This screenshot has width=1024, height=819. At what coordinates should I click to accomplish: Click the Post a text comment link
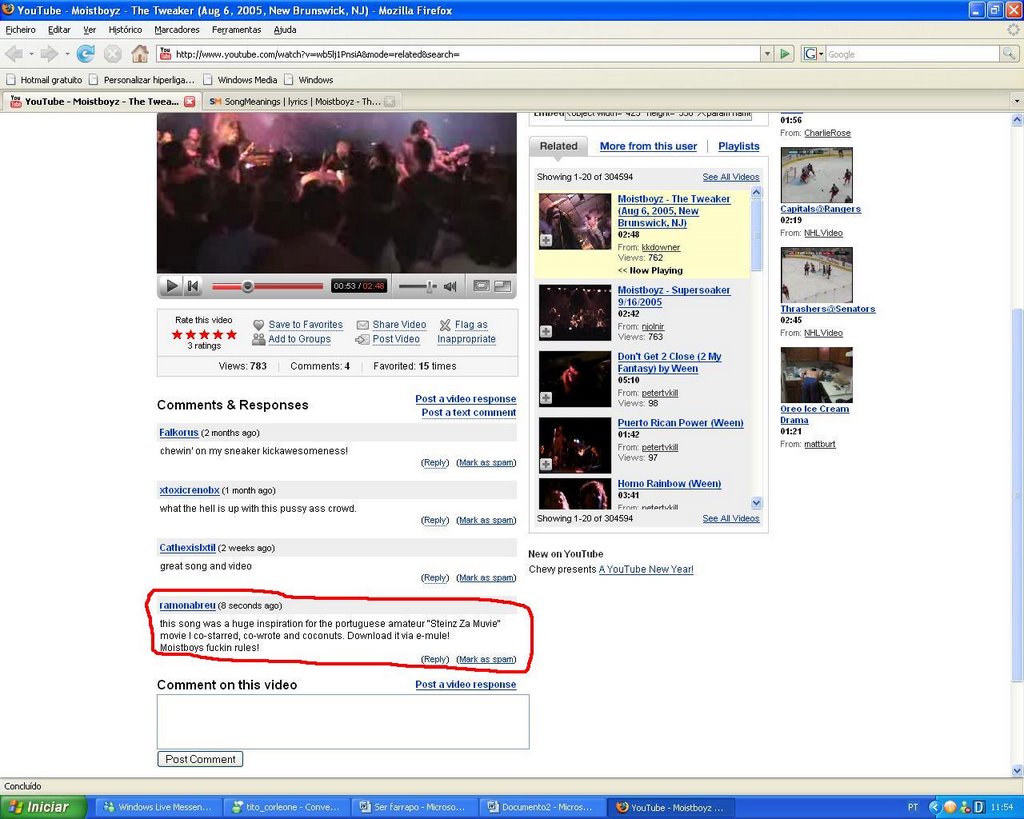point(468,412)
